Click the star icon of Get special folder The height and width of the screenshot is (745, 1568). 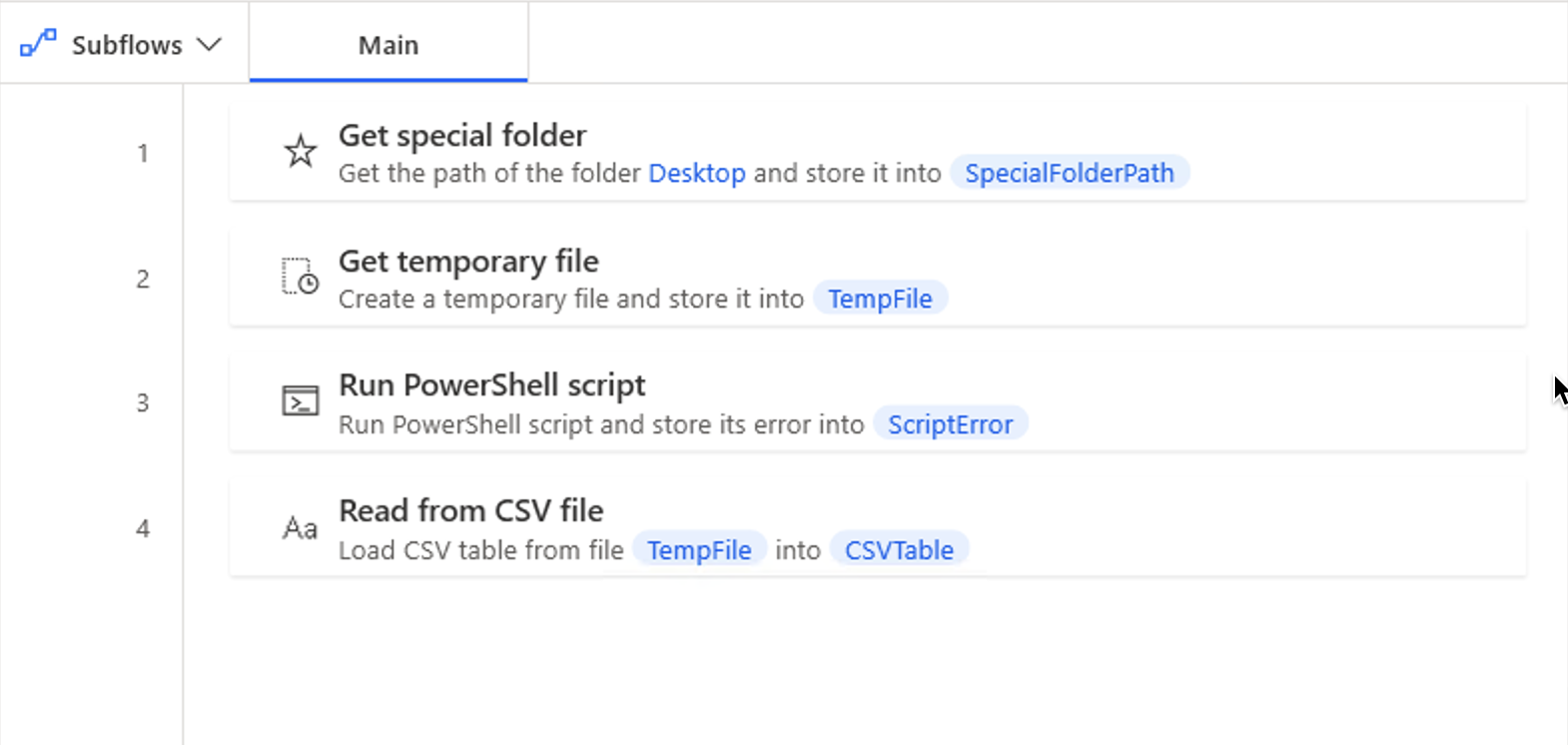tap(300, 152)
